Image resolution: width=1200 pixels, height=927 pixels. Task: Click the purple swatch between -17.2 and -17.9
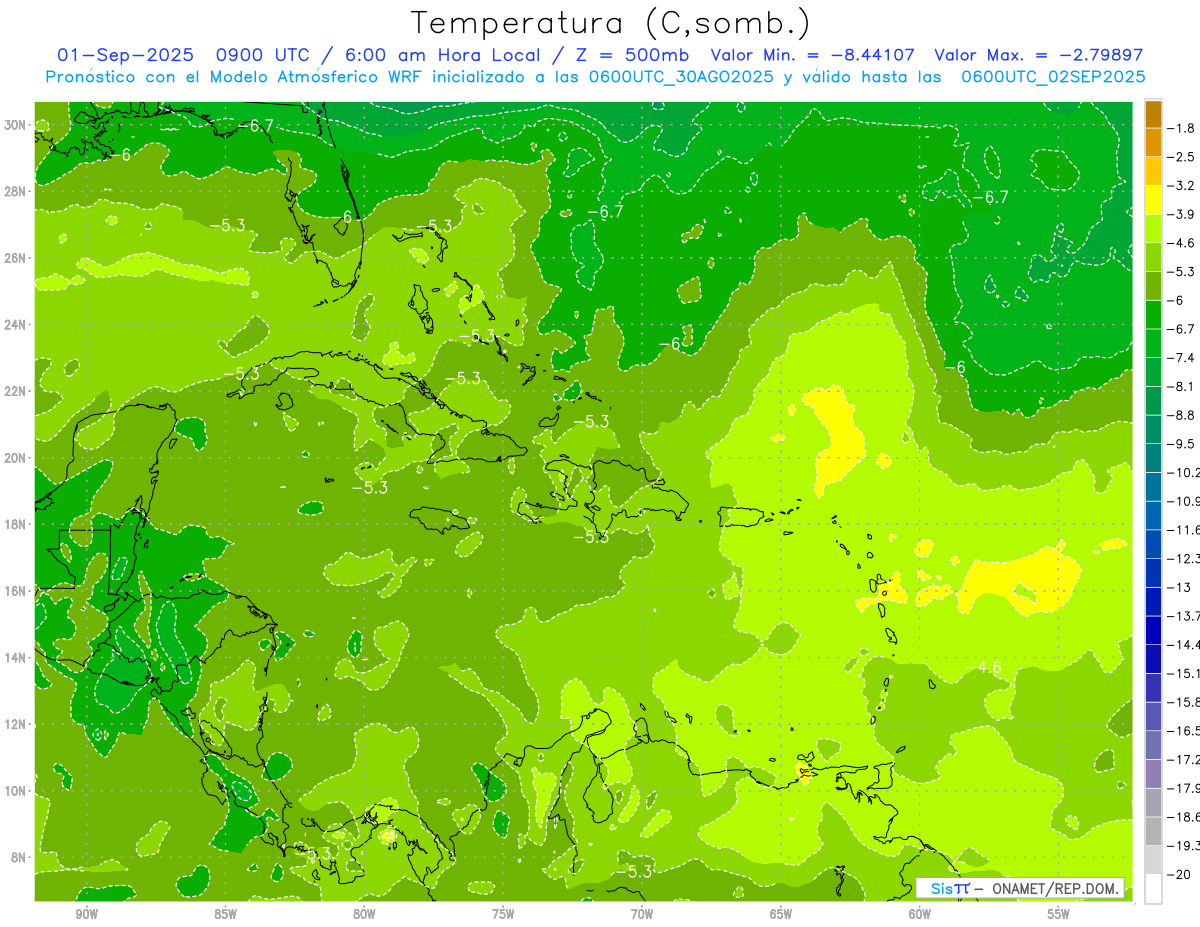click(x=1153, y=773)
